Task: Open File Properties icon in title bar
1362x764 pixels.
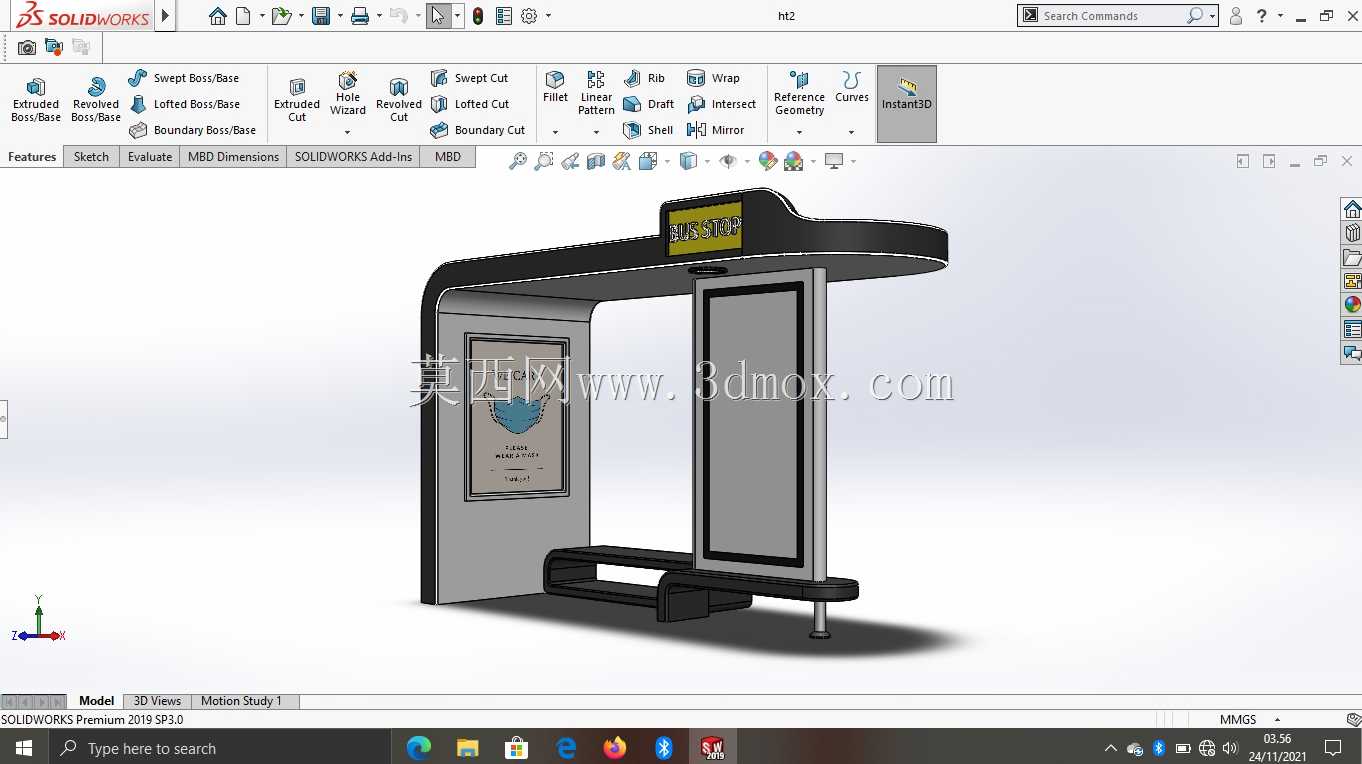Action: click(503, 16)
